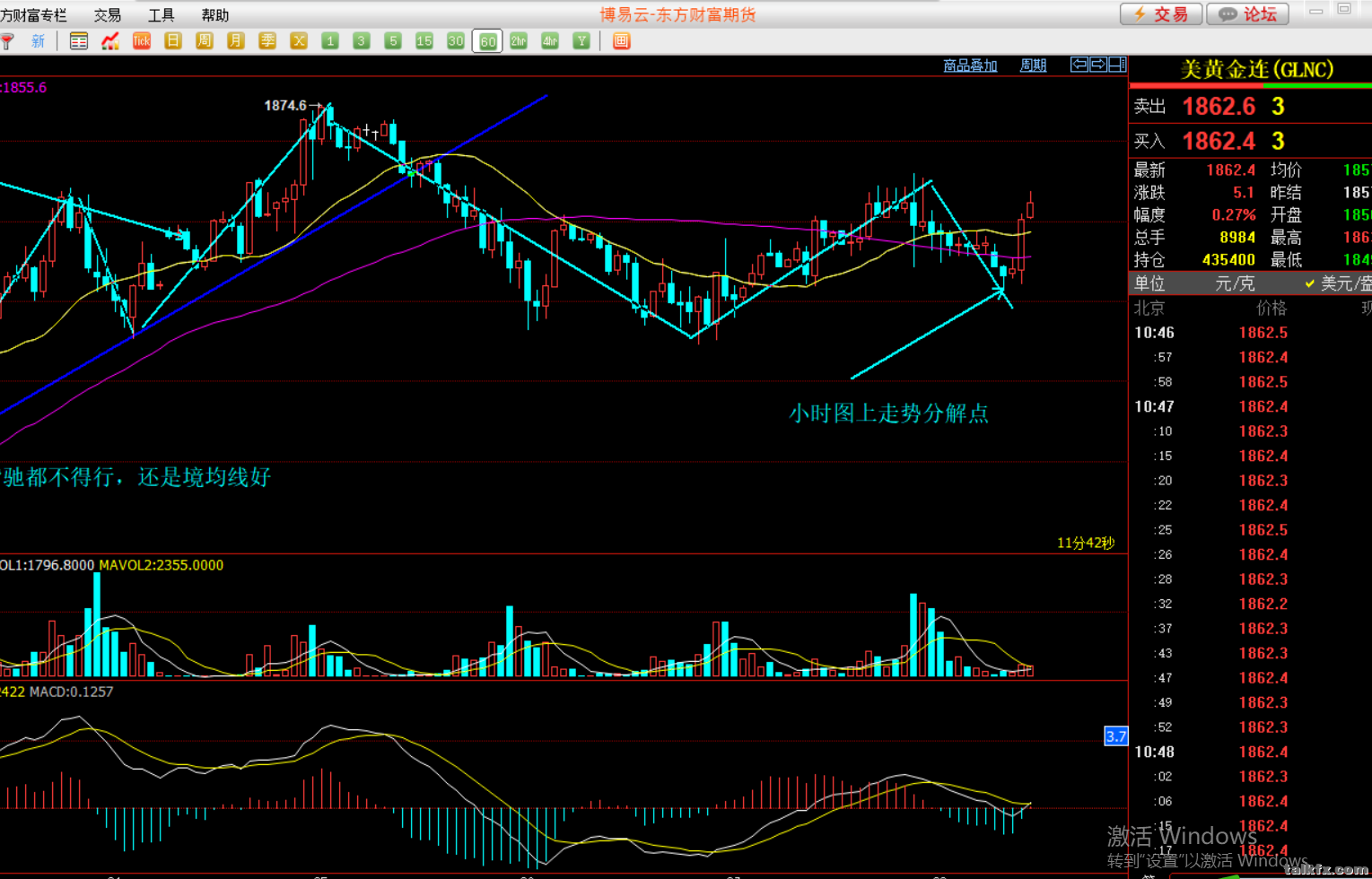
Task: Toggle the side panel layout icon
Action: click(1117, 65)
